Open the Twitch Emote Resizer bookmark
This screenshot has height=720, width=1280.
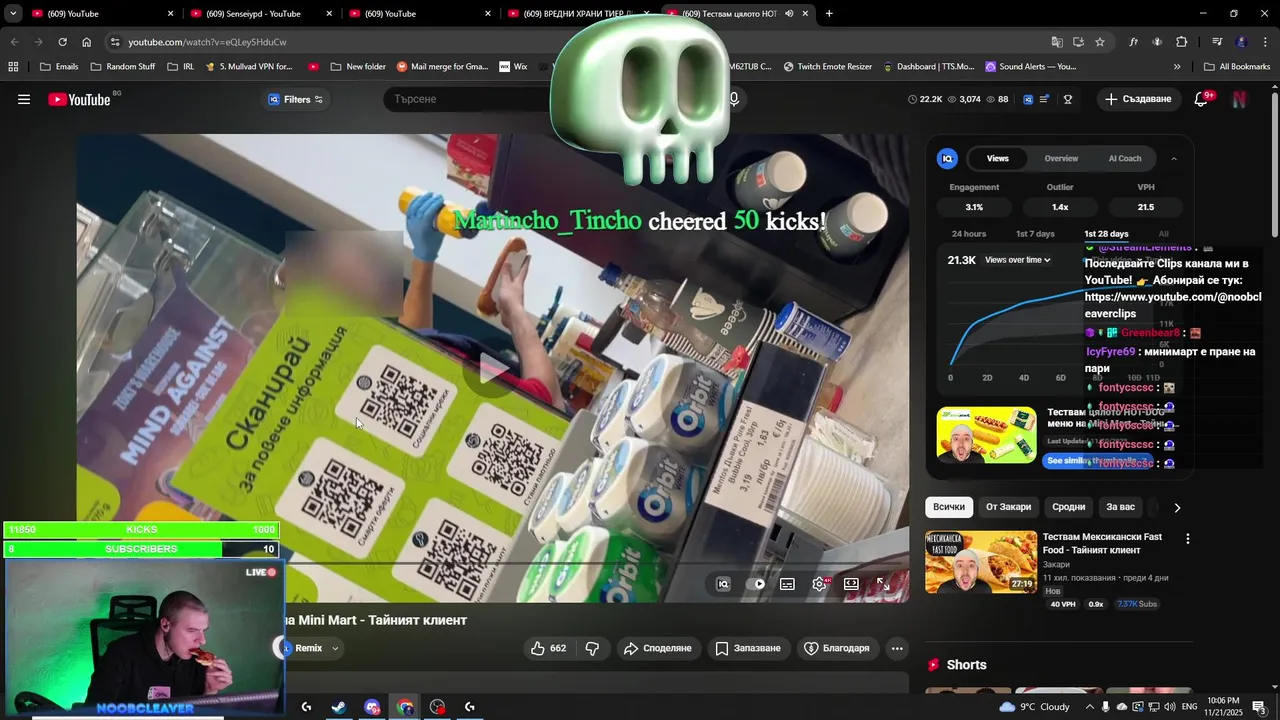click(828, 67)
